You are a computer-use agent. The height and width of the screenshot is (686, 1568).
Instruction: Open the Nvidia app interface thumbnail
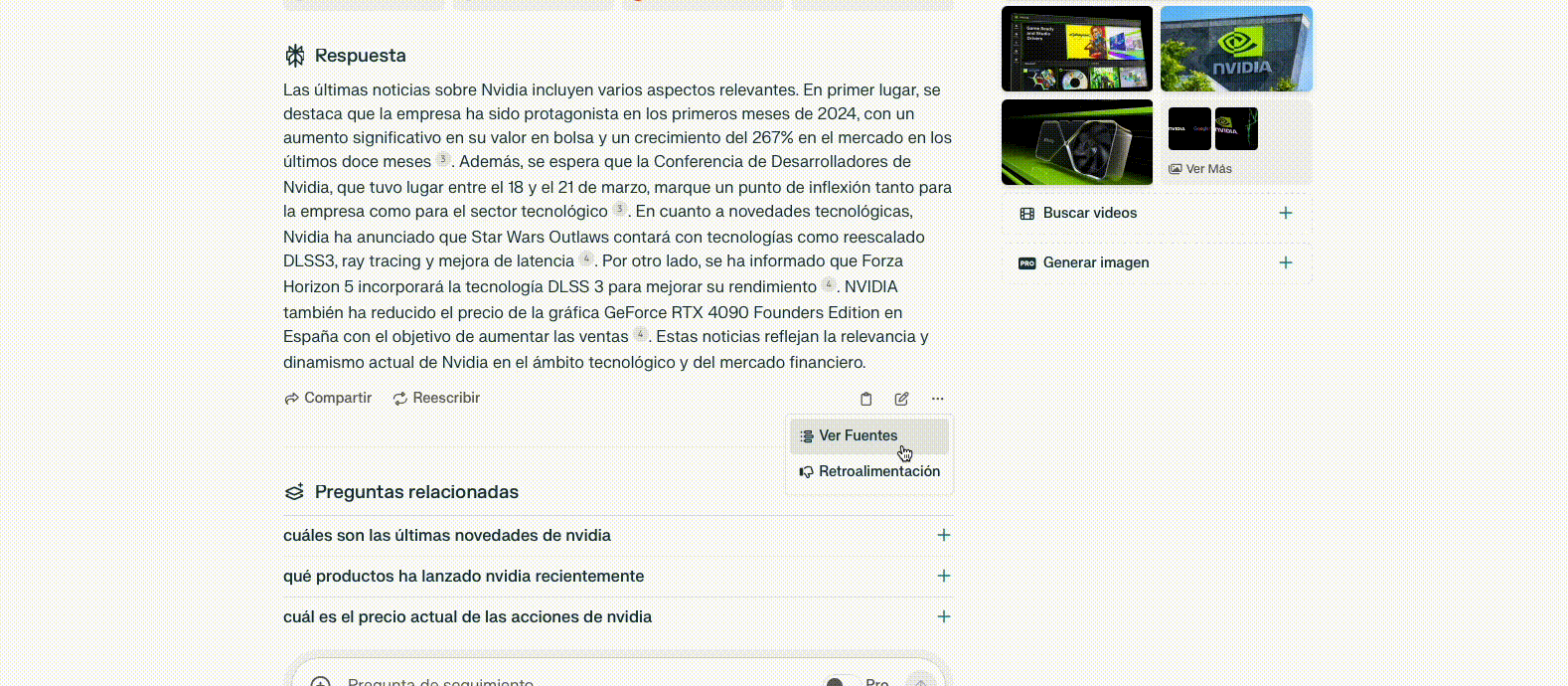pos(1077,49)
